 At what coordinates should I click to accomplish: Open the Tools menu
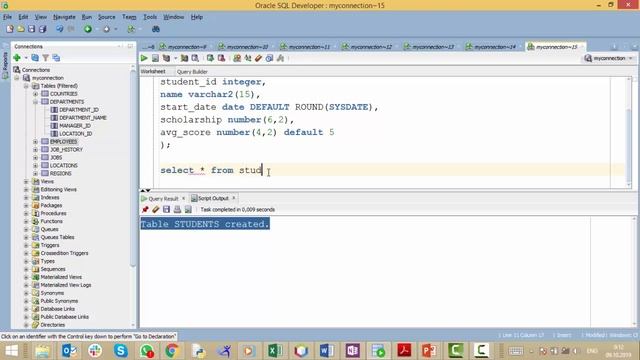150,17
